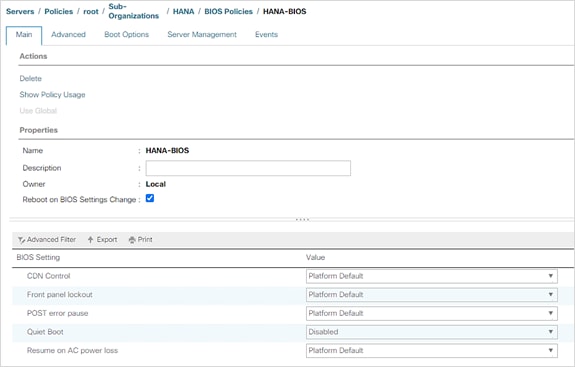This screenshot has height=367, width=575.
Task: Switch to the Advanced tab
Action: (68, 34)
